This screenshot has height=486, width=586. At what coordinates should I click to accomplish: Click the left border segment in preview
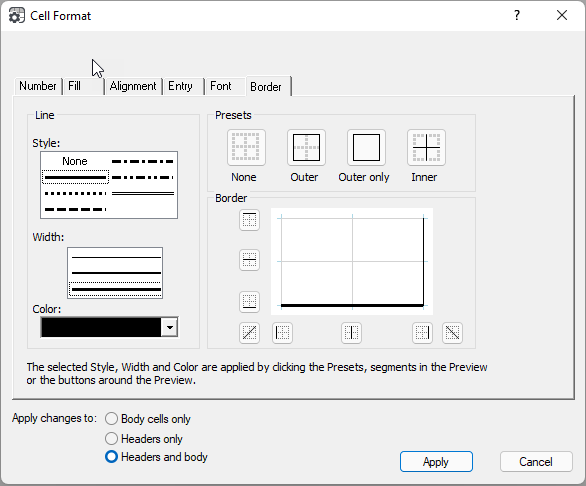(281, 262)
